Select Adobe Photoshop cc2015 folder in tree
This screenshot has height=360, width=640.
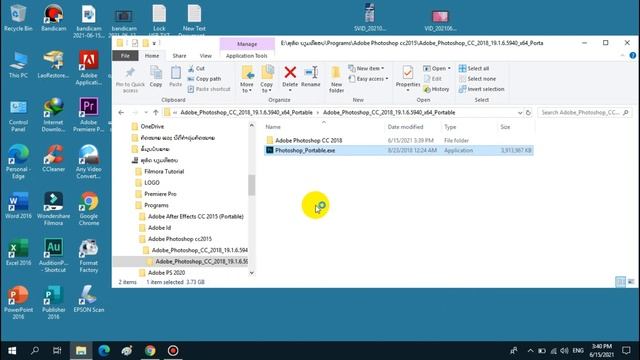coord(180,239)
